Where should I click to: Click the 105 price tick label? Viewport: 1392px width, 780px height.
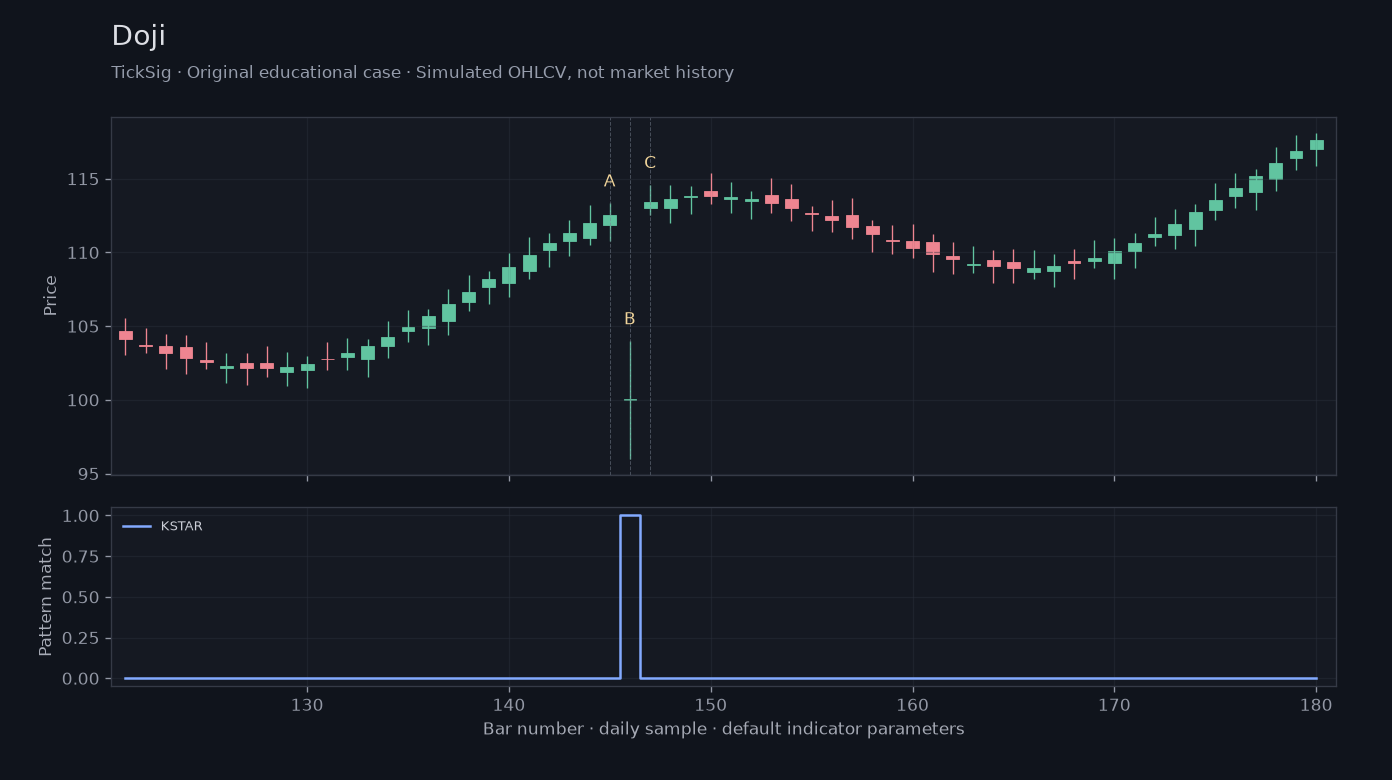click(82, 327)
